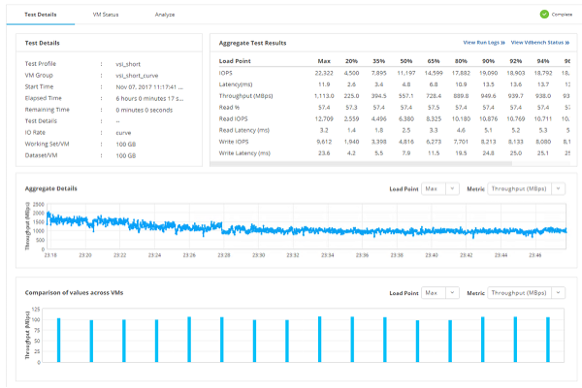Open the VM Status tab
The image size is (582, 388).
click(105, 14)
